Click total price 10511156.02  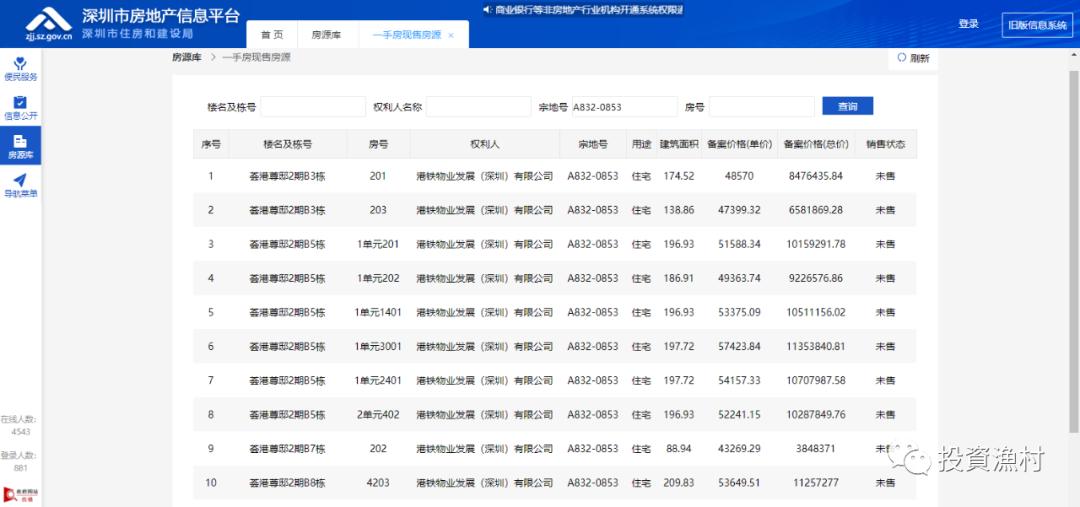coord(816,312)
